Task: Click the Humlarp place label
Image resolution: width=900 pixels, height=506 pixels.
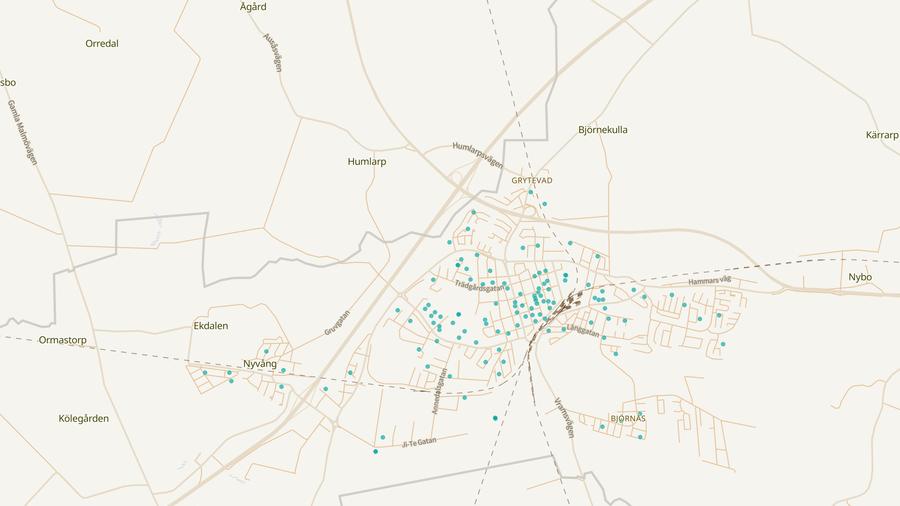Action: point(366,161)
